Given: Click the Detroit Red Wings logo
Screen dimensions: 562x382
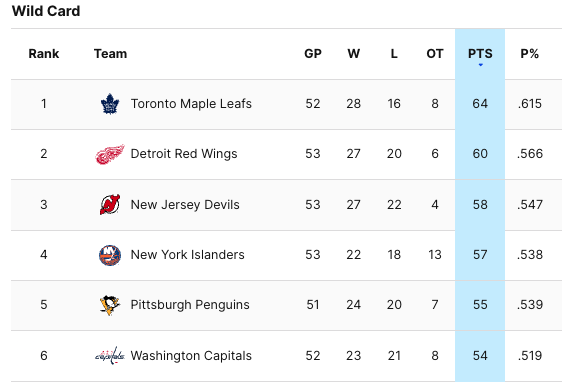Looking at the screenshot, I should pyautogui.click(x=110, y=154).
